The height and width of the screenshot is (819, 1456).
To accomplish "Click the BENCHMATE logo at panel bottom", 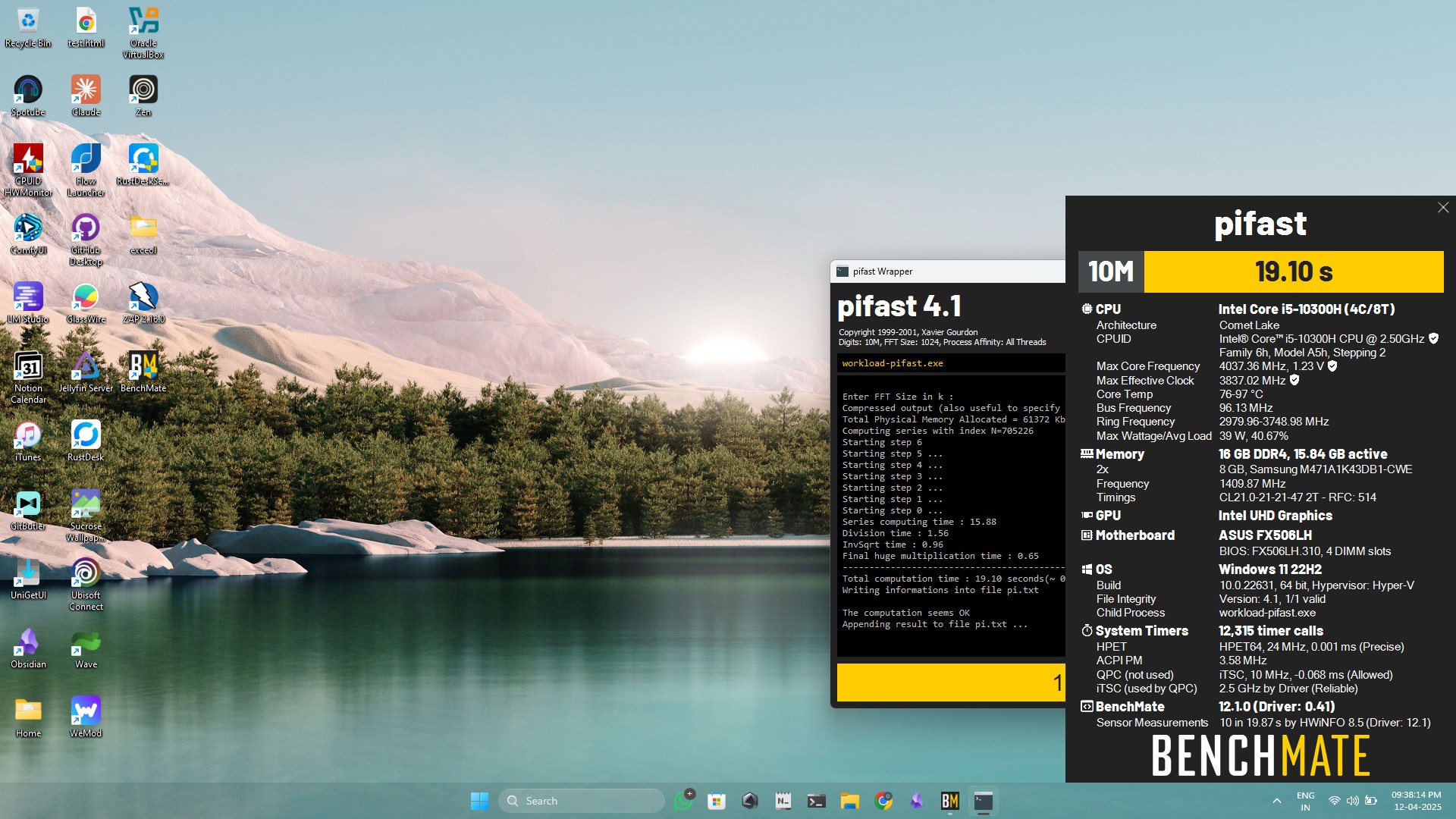I will coord(1260,755).
